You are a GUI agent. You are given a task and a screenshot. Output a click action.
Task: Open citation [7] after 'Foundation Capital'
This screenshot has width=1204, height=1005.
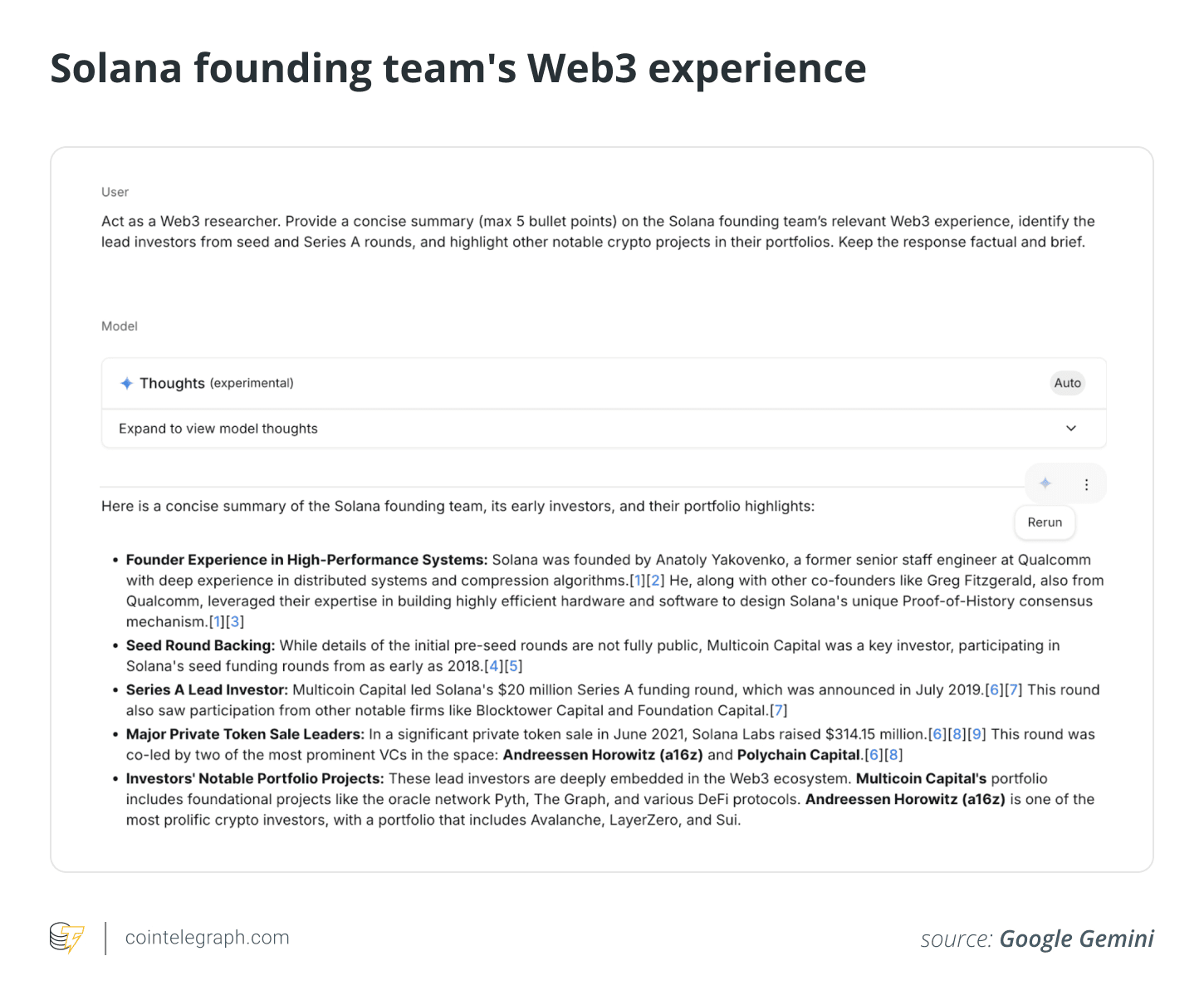(779, 710)
